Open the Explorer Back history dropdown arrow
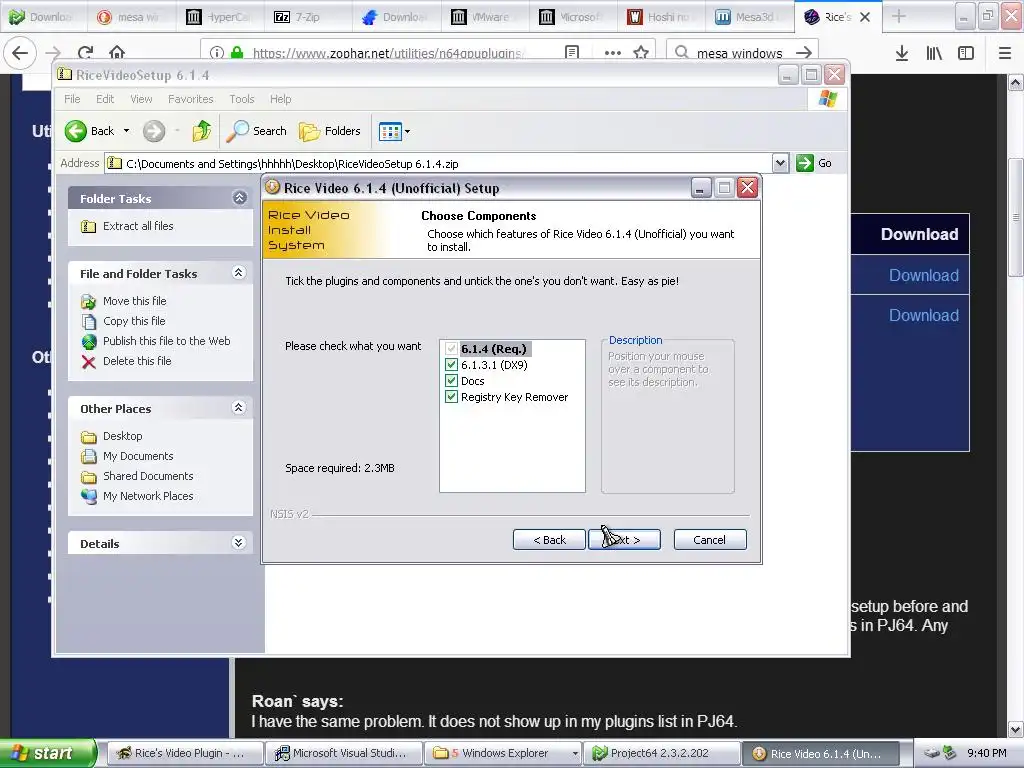This screenshot has width=1024, height=768. [127, 131]
